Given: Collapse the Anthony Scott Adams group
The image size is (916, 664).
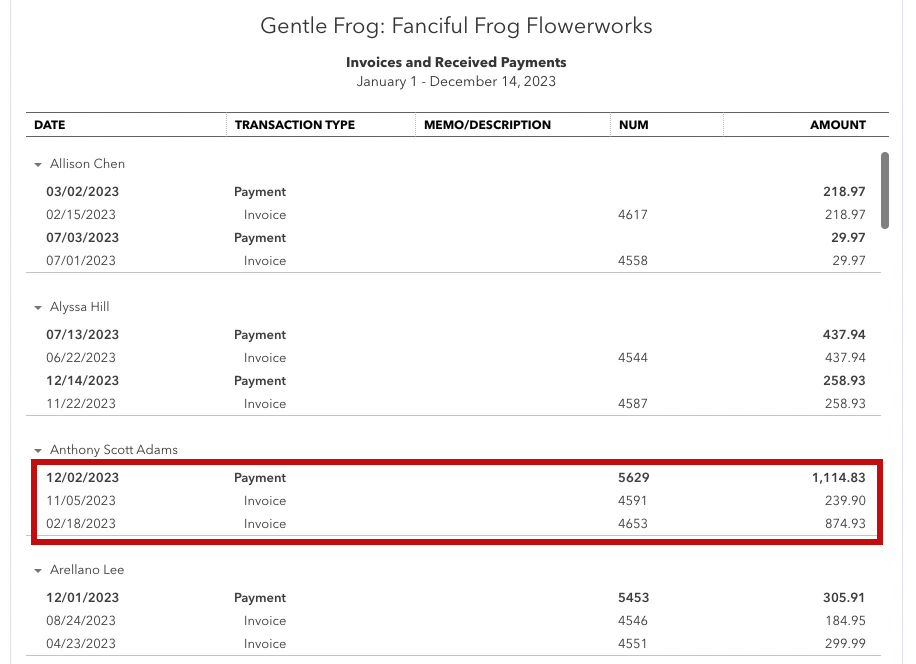Looking at the screenshot, I should [x=38, y=451].
